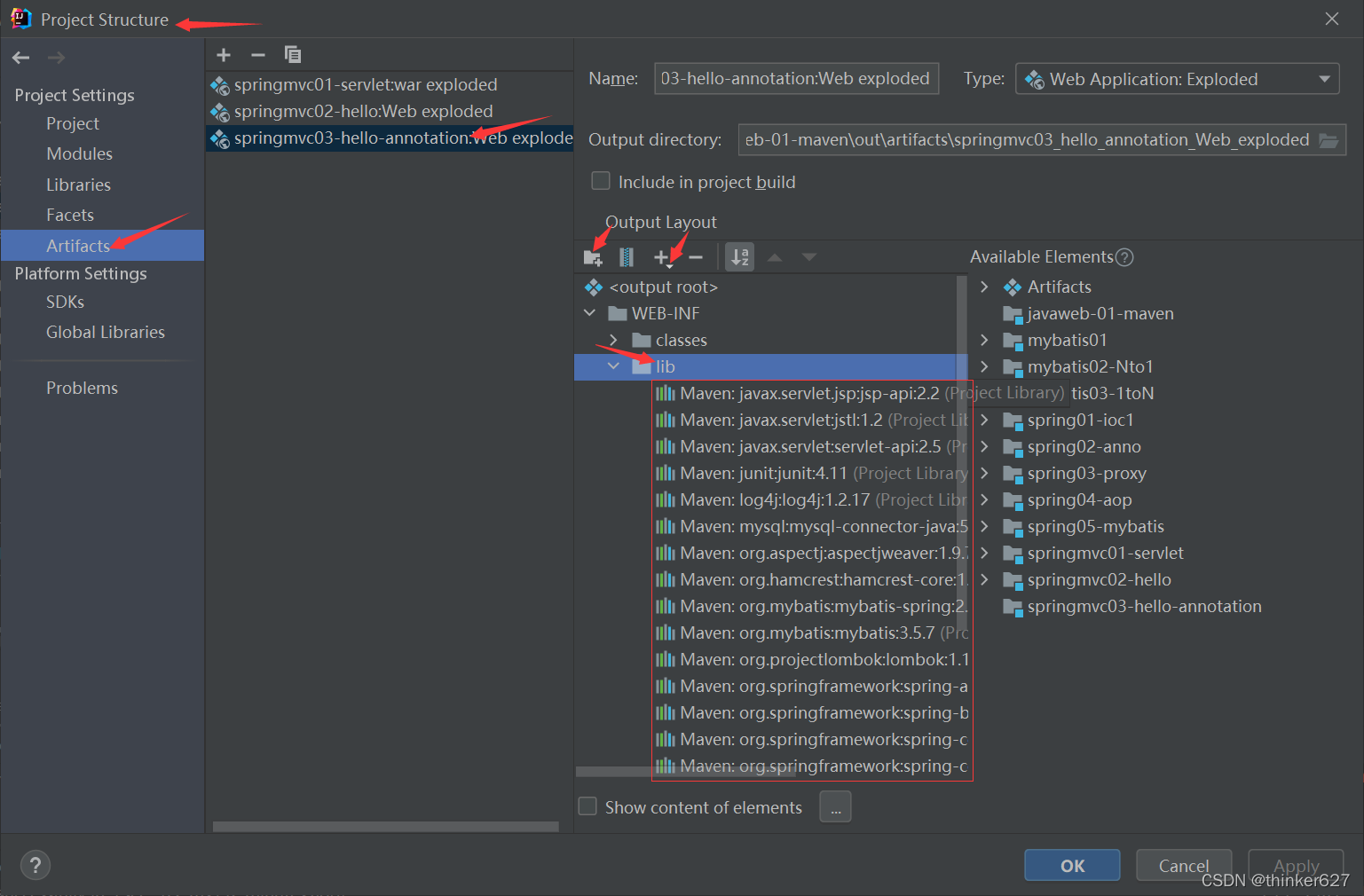
Task: Expand mybatis01 module
Action: click(984, 340)
